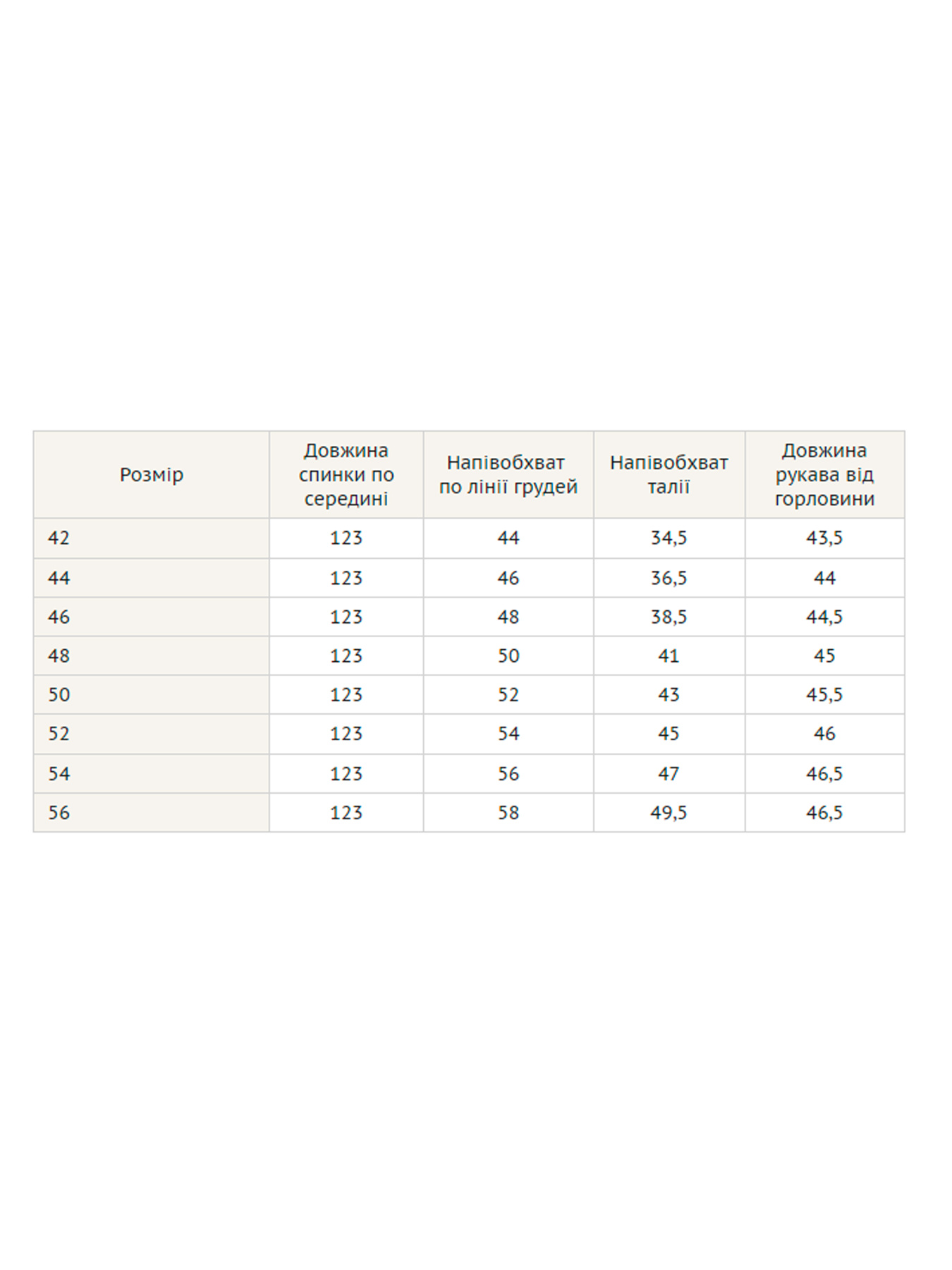Viewport: 952px width, 1270px height.
Task: Click sleeve length value 43,5 cell
Action: click(x=824, y=538)
